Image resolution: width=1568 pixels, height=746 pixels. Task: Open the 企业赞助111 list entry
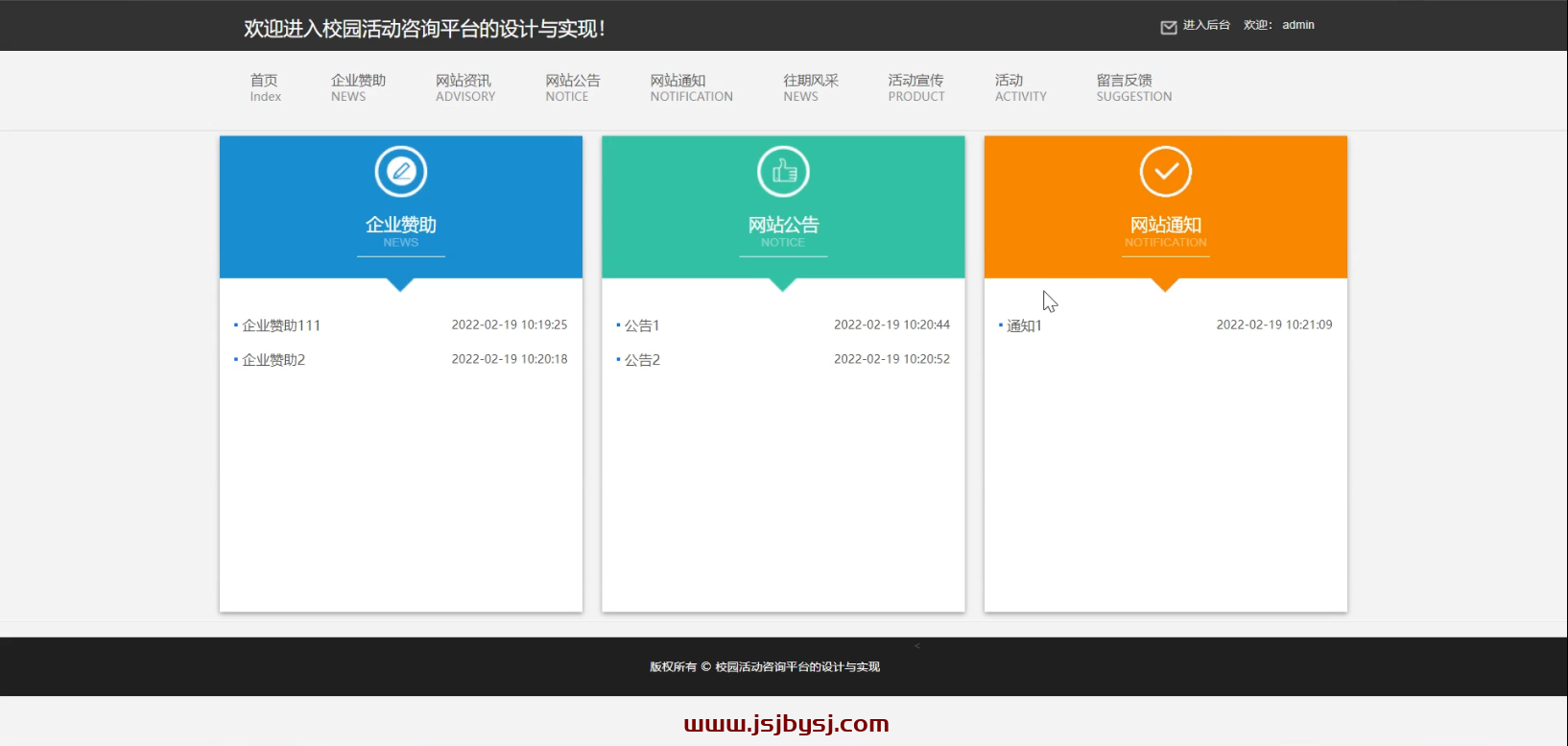(281, 325)
